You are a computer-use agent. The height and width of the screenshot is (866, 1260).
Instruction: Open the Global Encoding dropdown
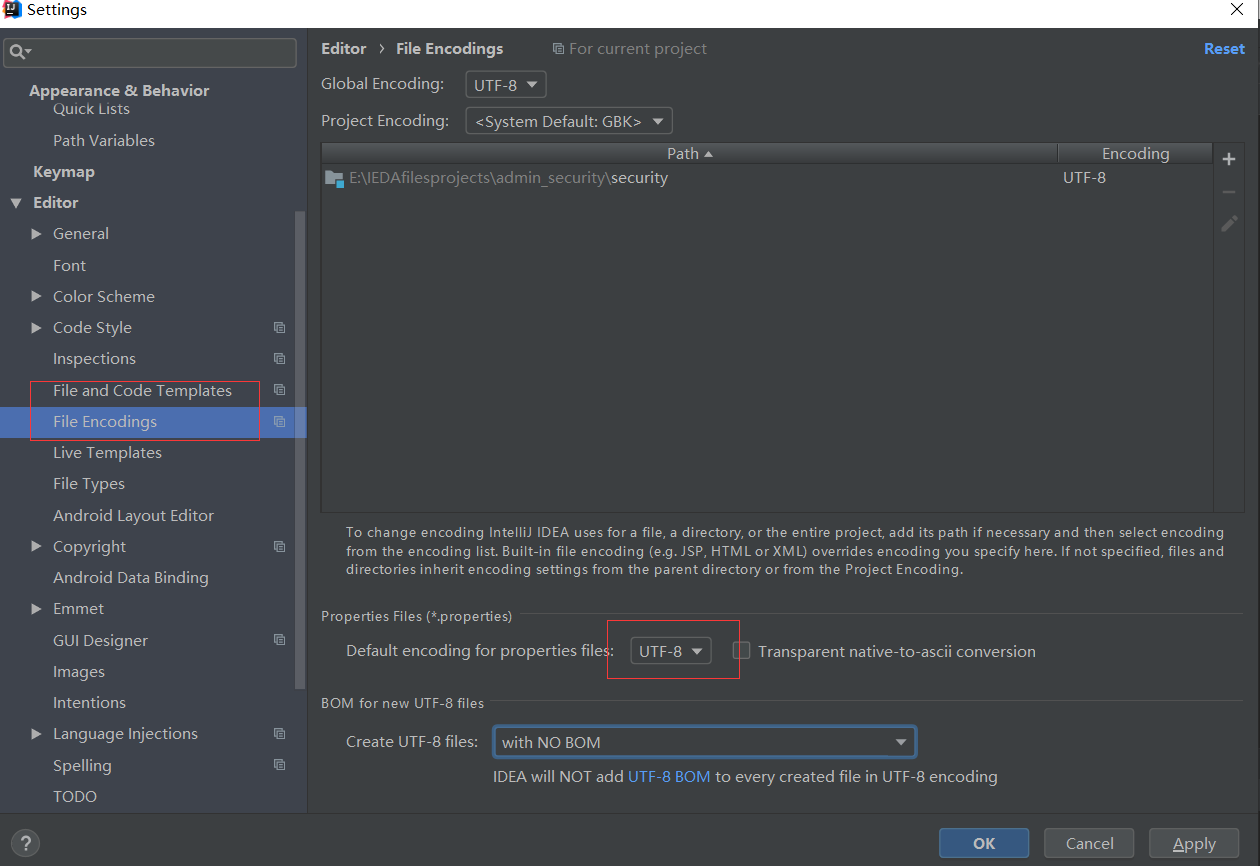pyautogui.click(x=506, y=85)
